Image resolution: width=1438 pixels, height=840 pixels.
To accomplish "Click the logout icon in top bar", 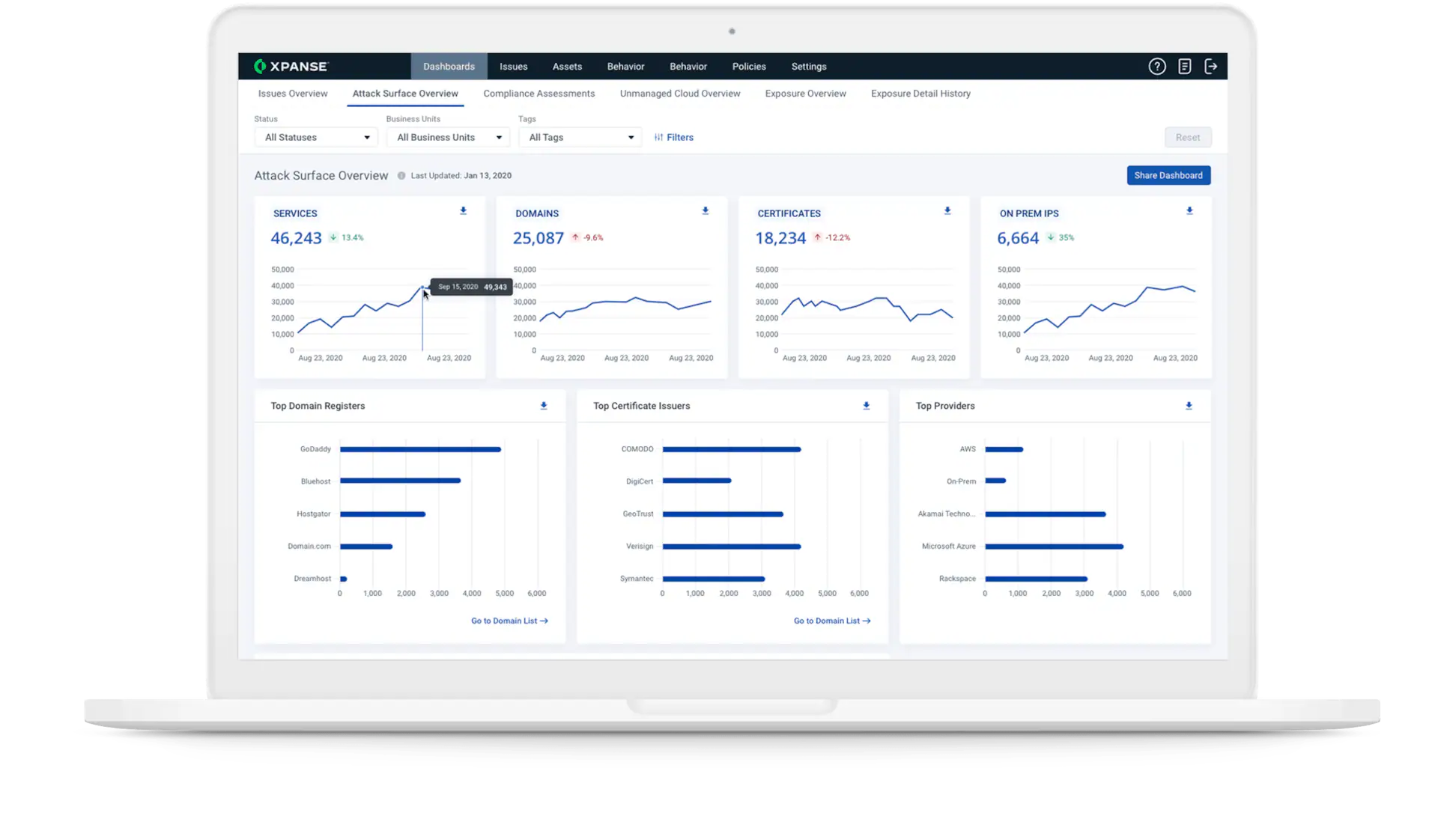I will click(x=1211, y=67).
